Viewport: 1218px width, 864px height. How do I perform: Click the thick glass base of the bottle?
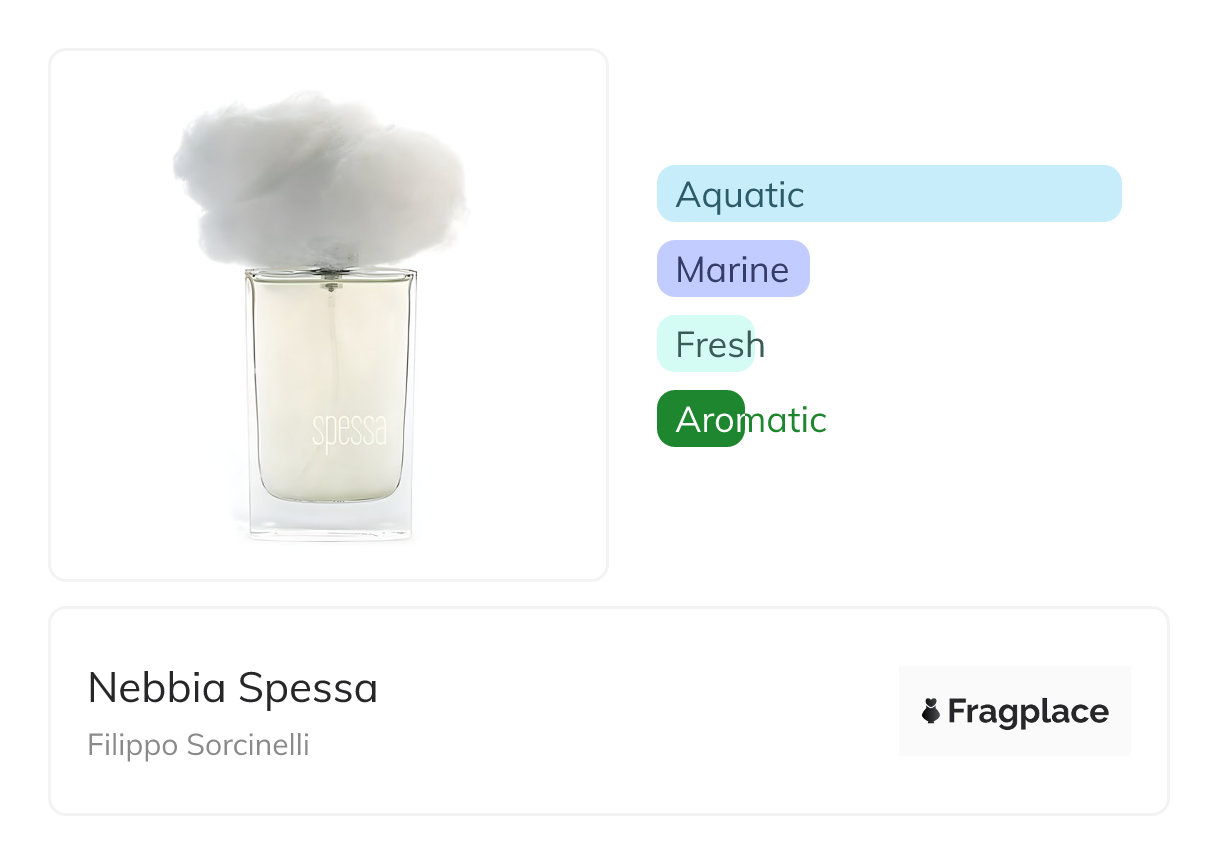coord(330,520)
